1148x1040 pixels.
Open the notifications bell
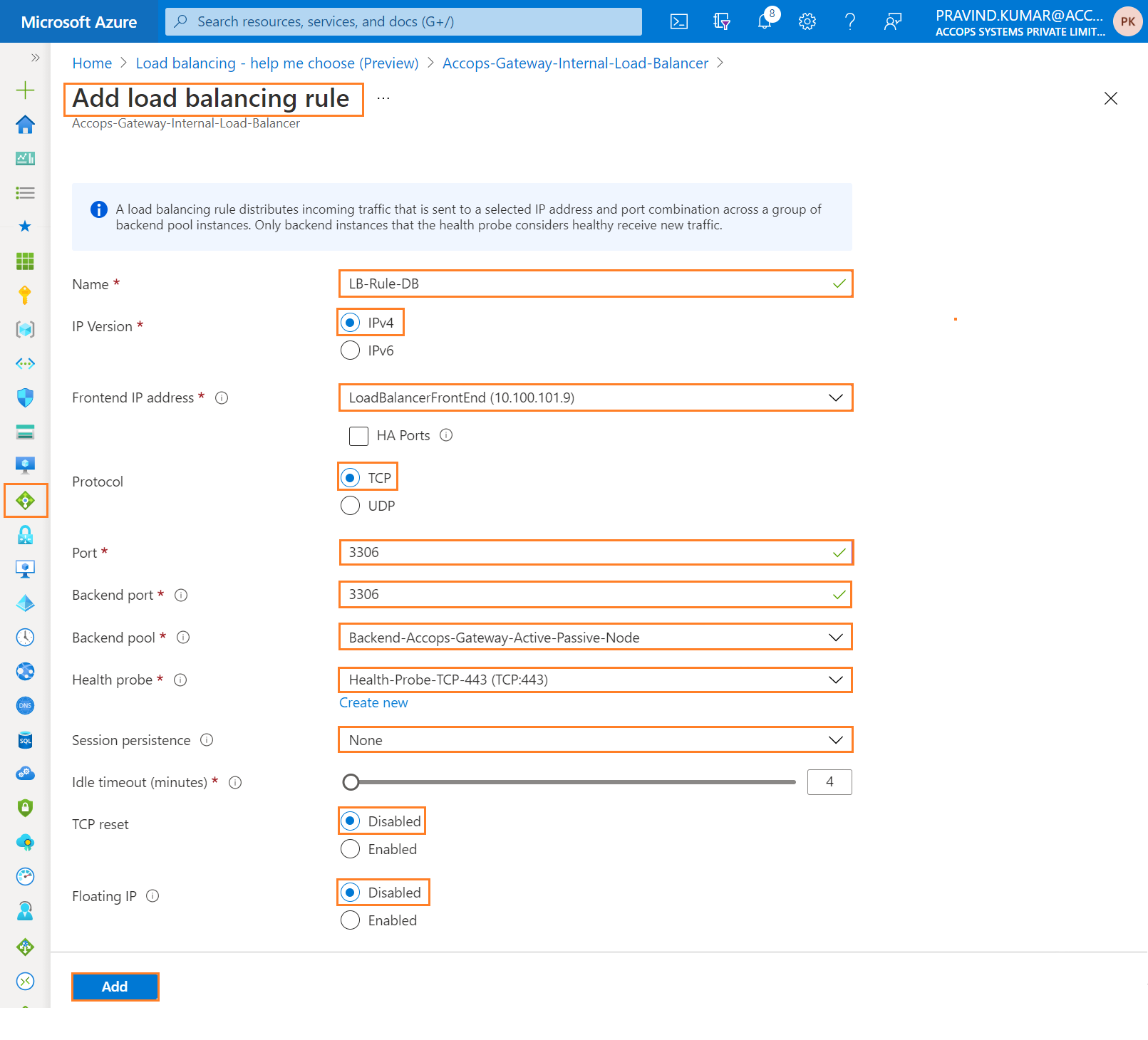[765, 21]
